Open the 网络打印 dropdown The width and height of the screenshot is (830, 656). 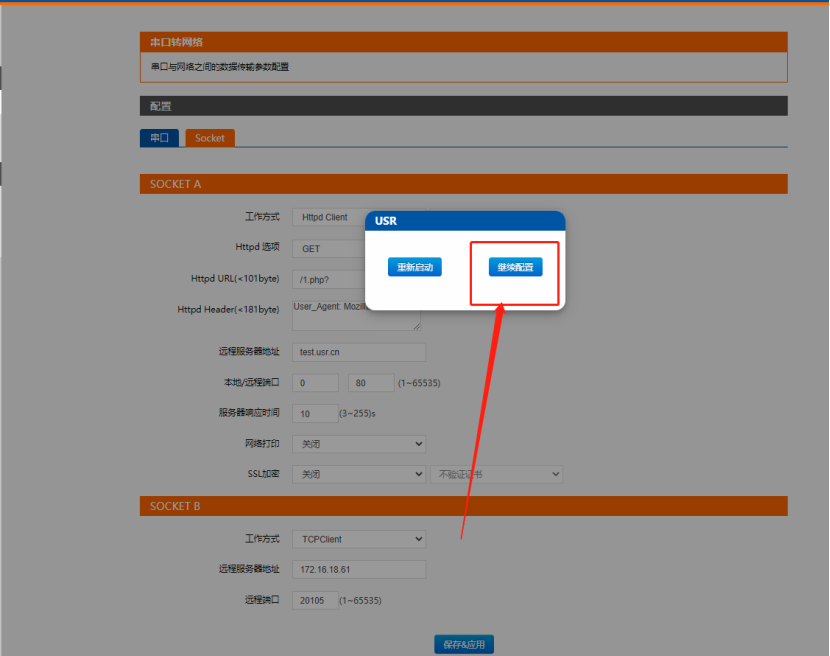(x=359, y=444)
